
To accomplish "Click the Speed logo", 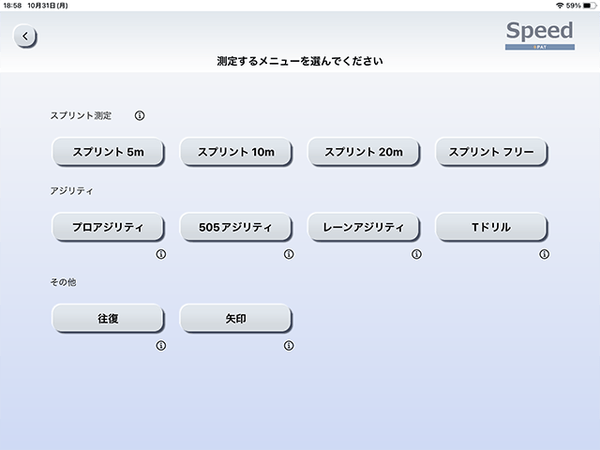I will [540, 33].
